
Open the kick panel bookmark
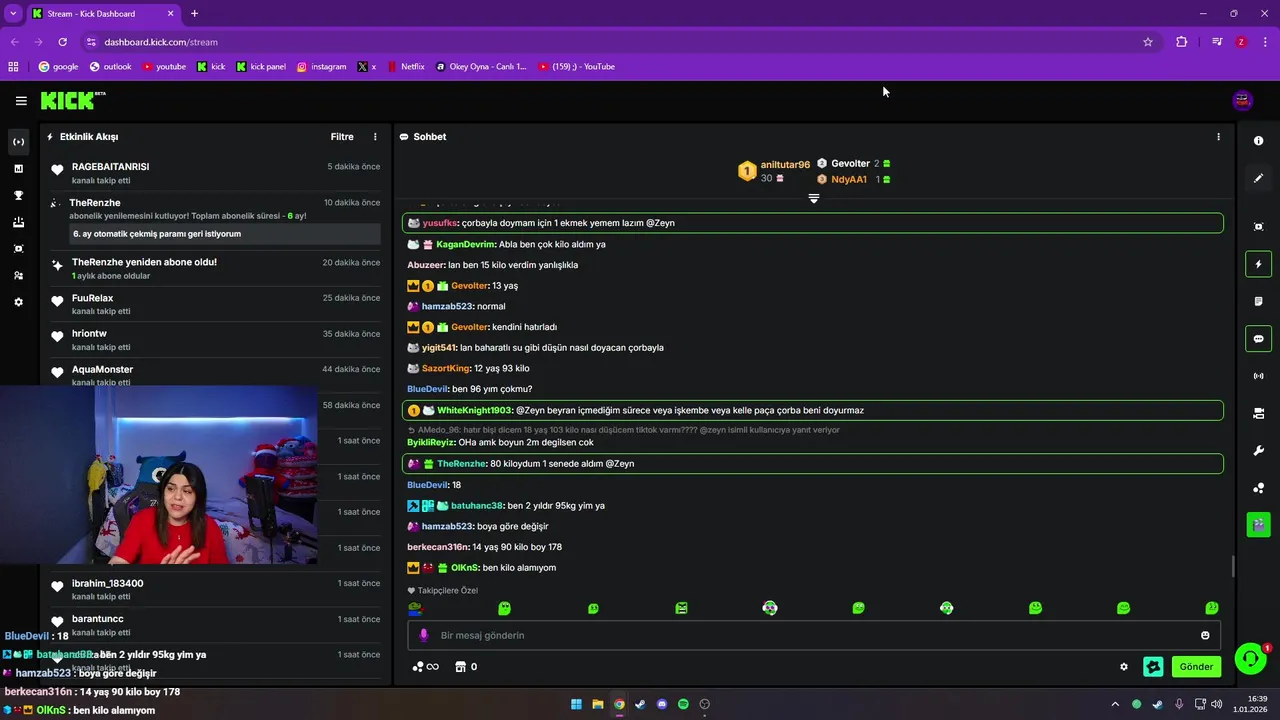(261, 67)
